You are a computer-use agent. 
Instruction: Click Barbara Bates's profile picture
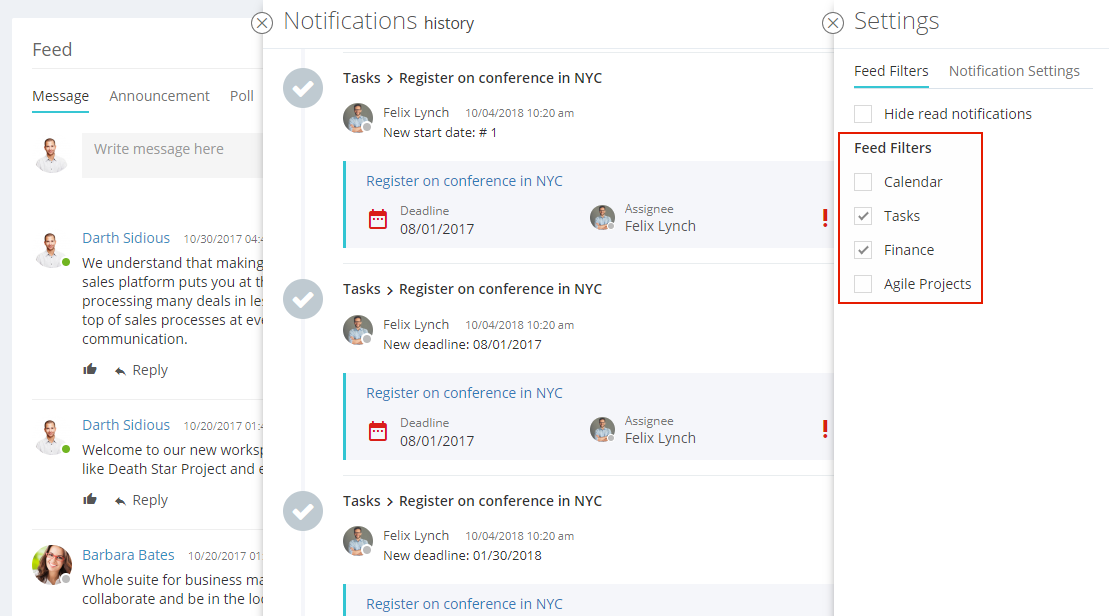(x=52, y=565)
